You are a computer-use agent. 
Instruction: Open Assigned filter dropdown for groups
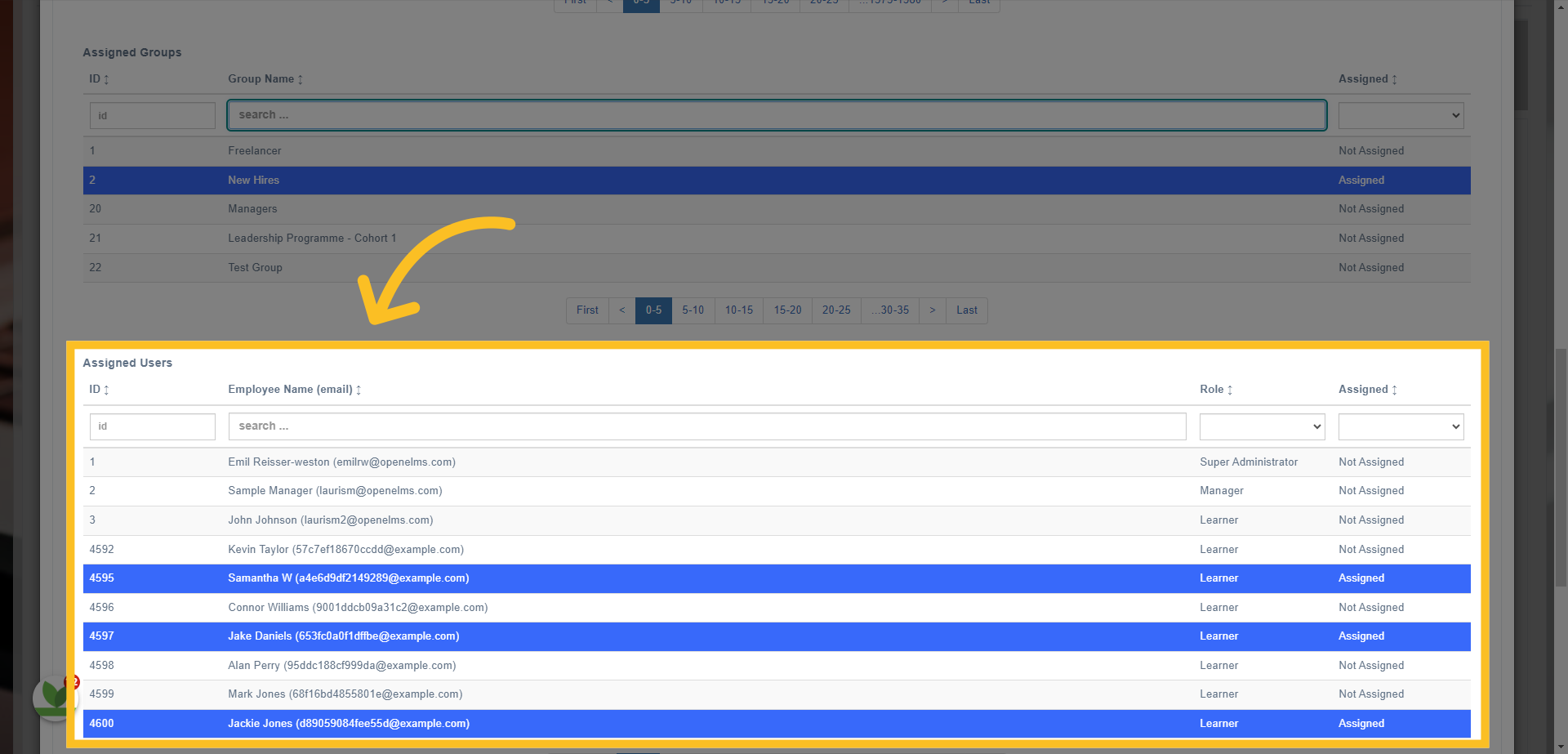[x=1401, y=115]
